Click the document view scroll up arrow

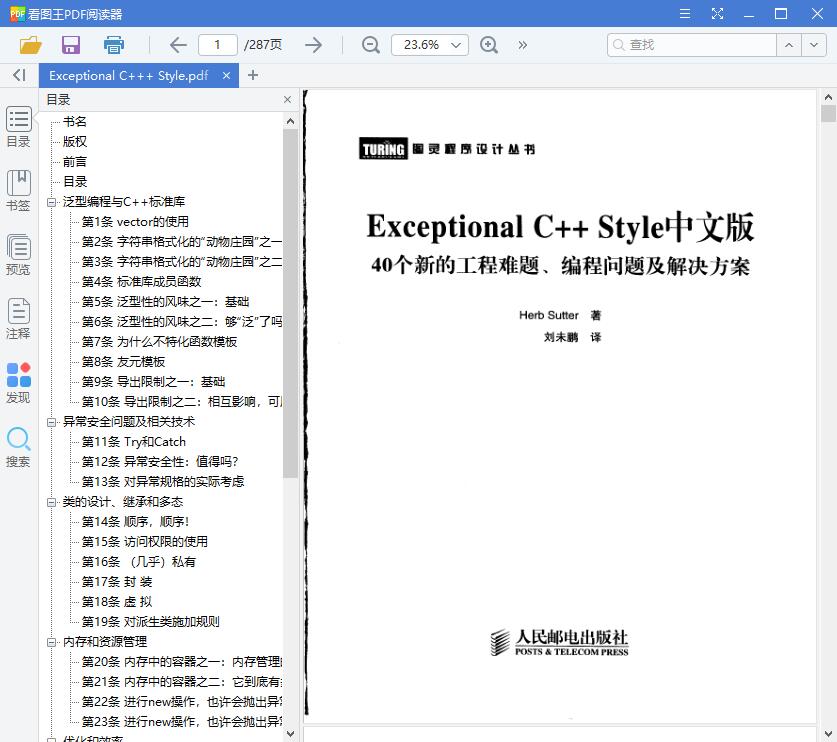click(828, 97)
